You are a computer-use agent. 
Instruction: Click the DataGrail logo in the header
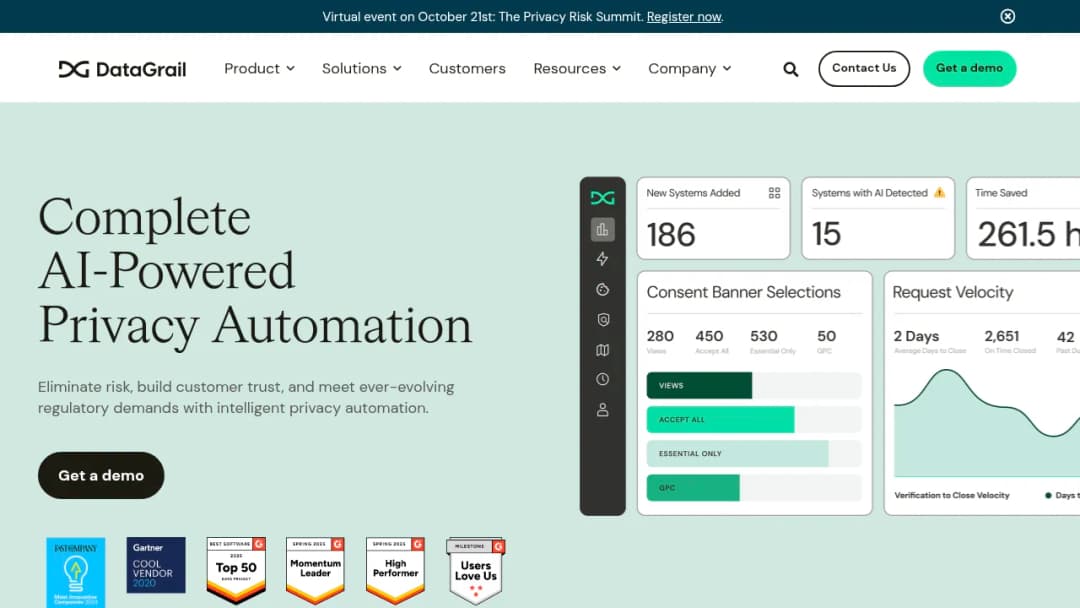122,69
